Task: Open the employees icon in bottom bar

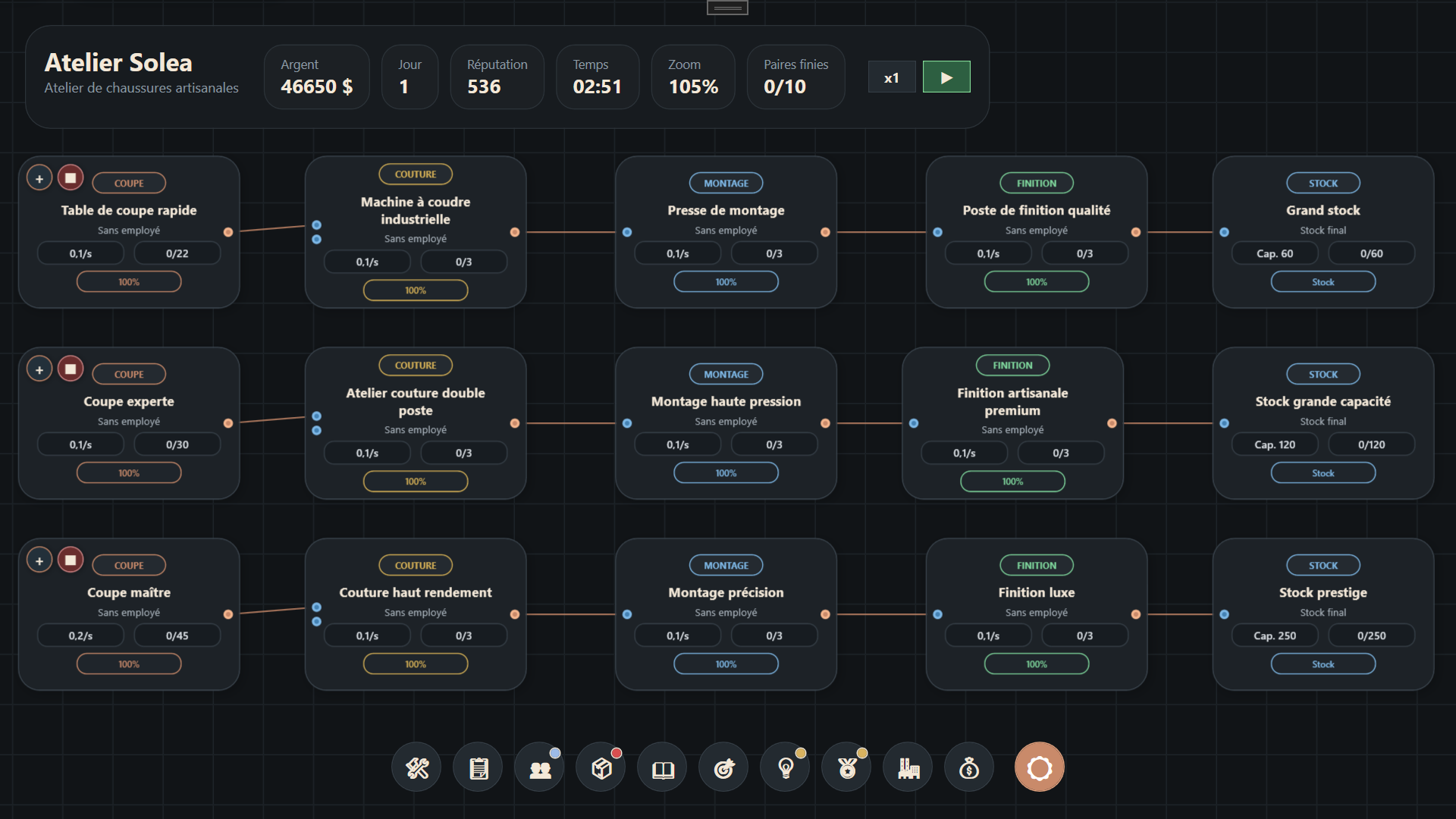Action: point(540,767)
